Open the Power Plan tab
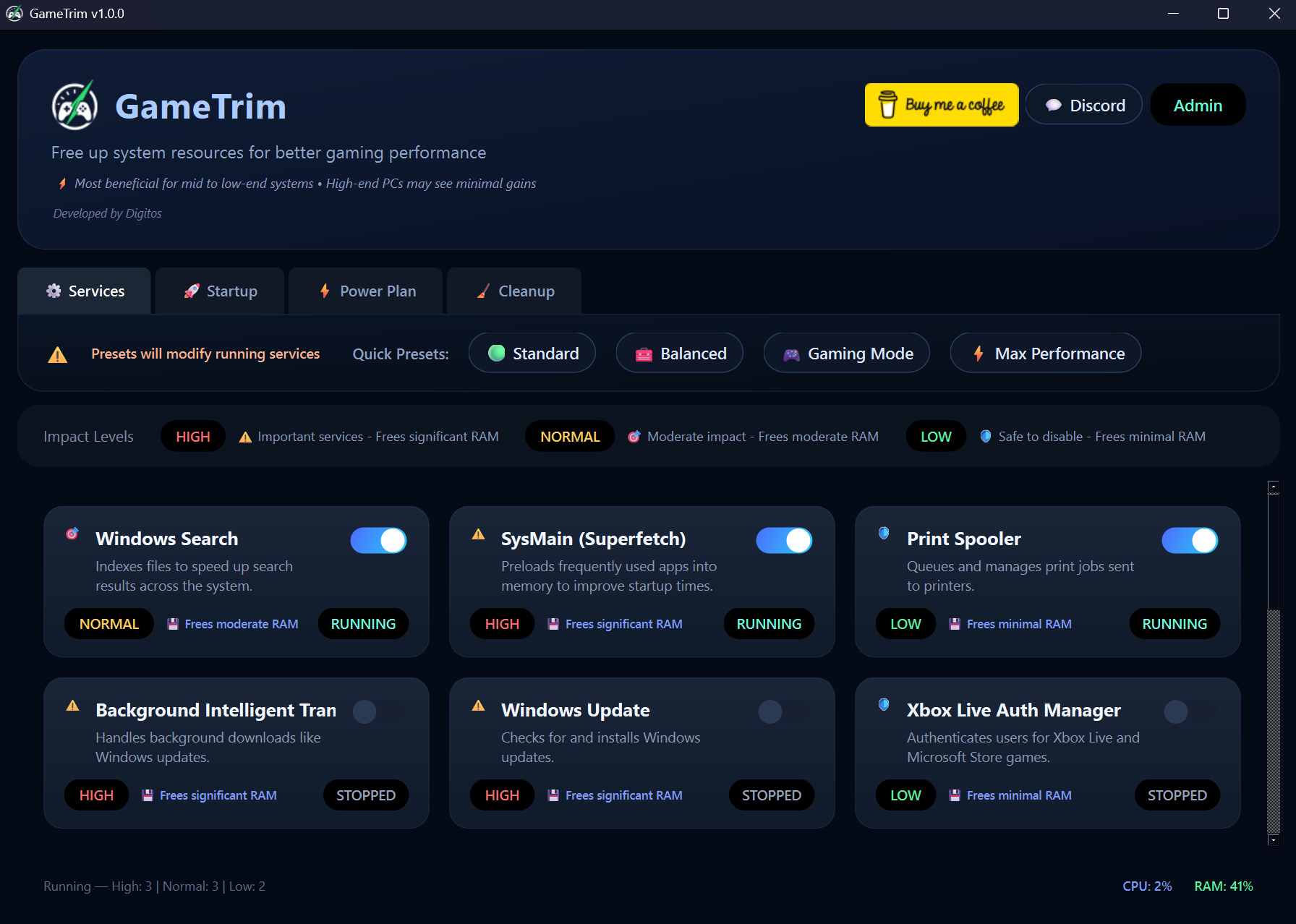The width and height of the screenshot is (1296, 924). 366,291
